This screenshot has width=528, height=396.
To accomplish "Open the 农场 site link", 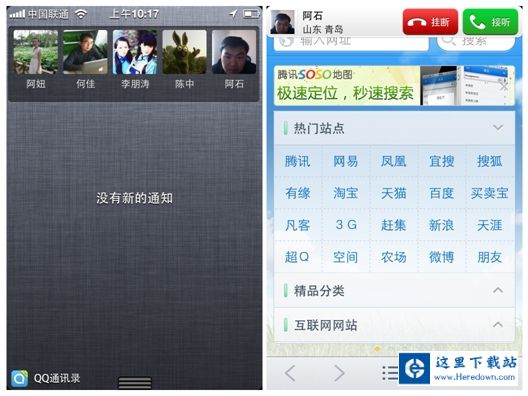I will coord(394,257).
